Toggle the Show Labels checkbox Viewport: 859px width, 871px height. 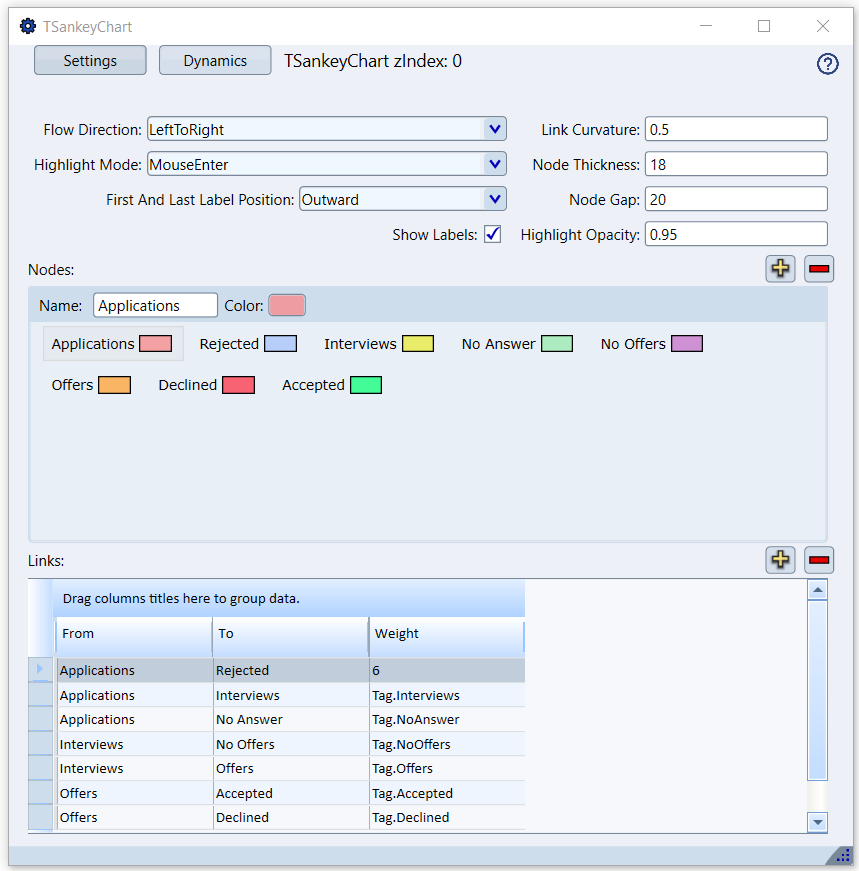coord(492,235)
